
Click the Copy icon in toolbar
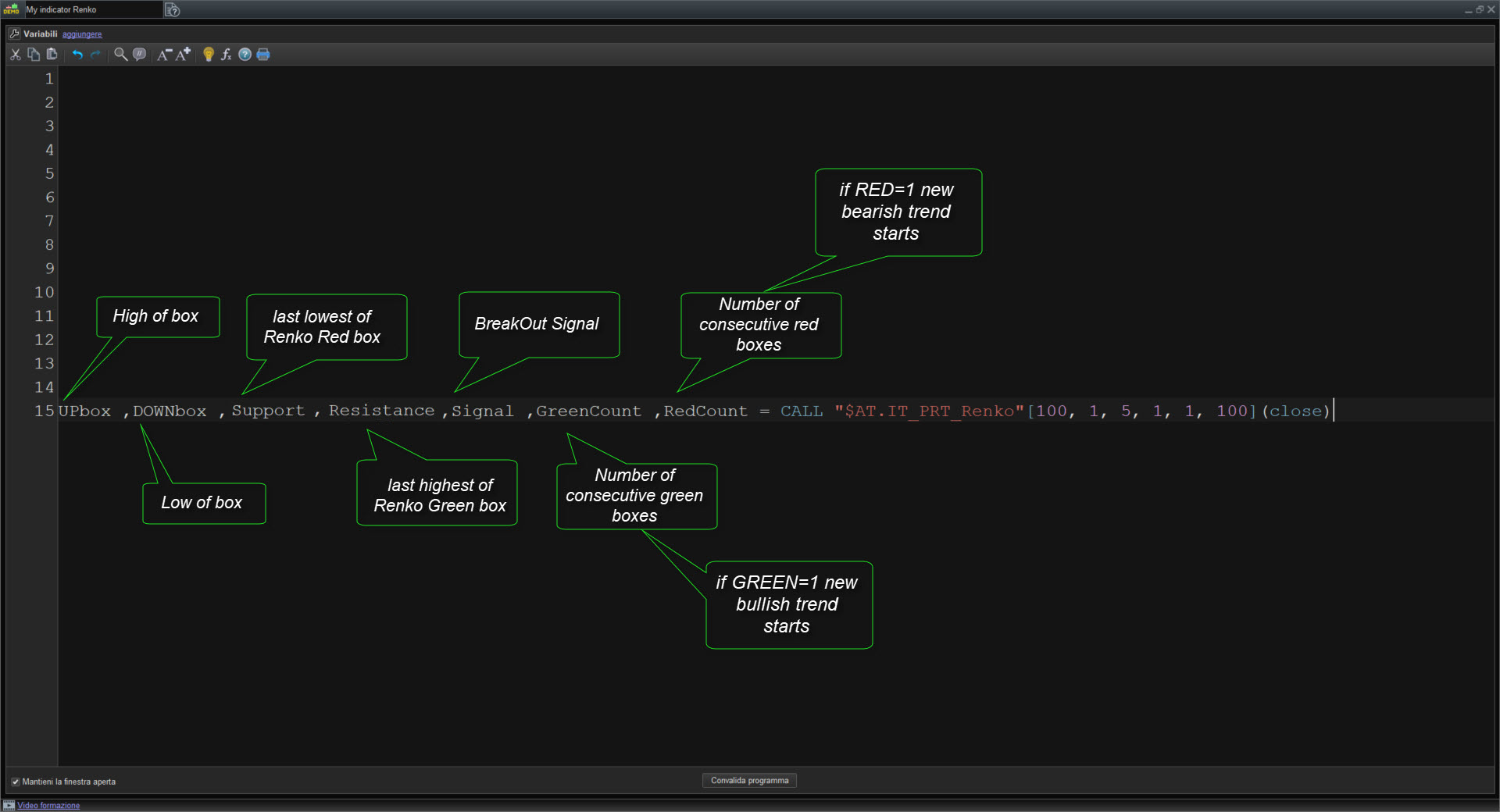[x=34, y=54]
